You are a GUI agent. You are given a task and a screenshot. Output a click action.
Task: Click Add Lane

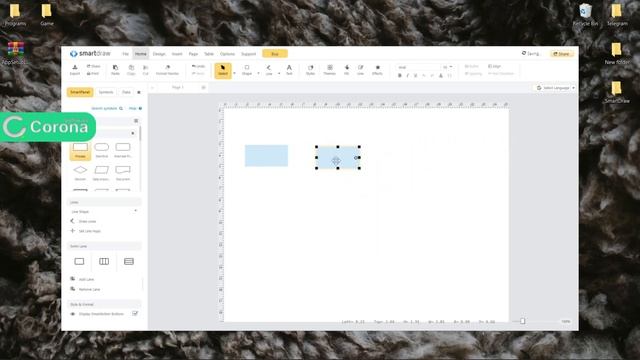point(82,279)
